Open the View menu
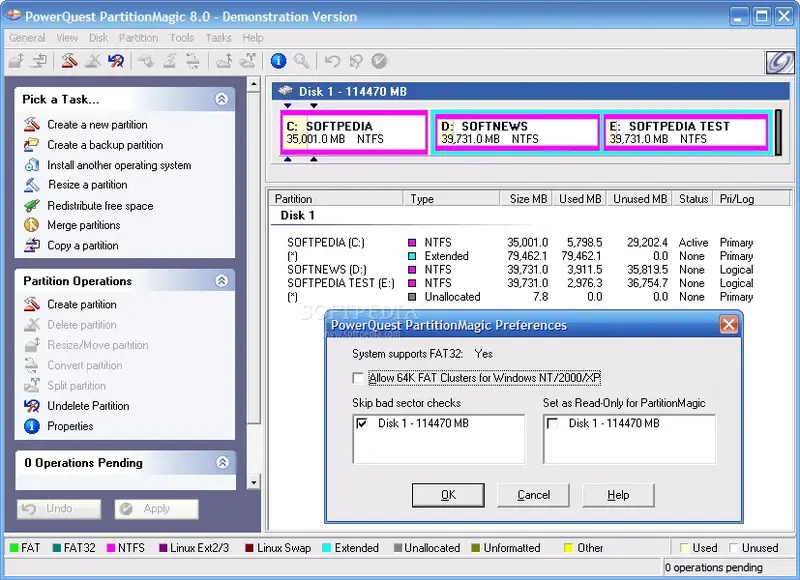 coord(67,38)
